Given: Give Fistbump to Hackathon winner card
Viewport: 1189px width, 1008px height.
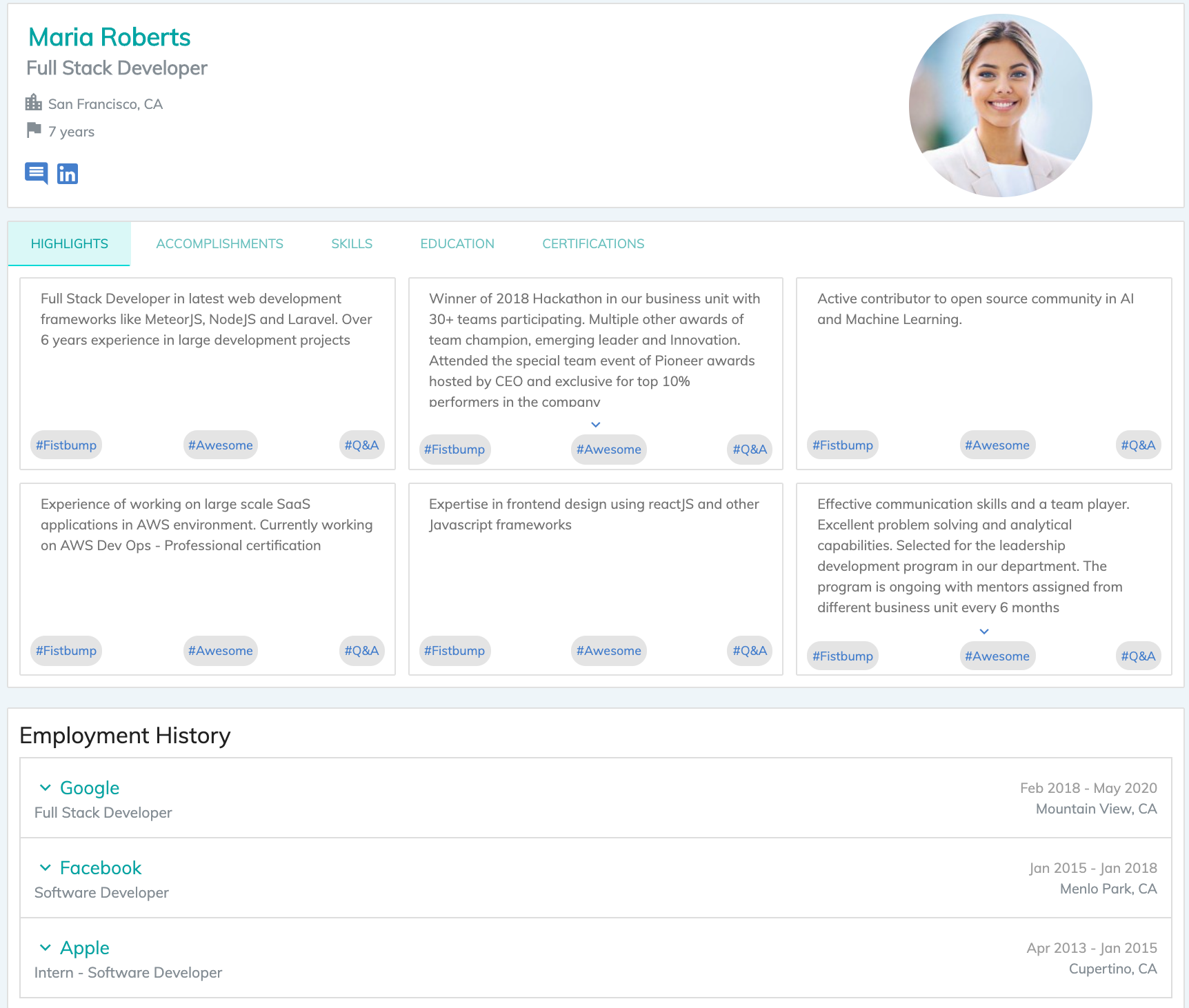Looking at the screenshot, I should coord(454,450).
